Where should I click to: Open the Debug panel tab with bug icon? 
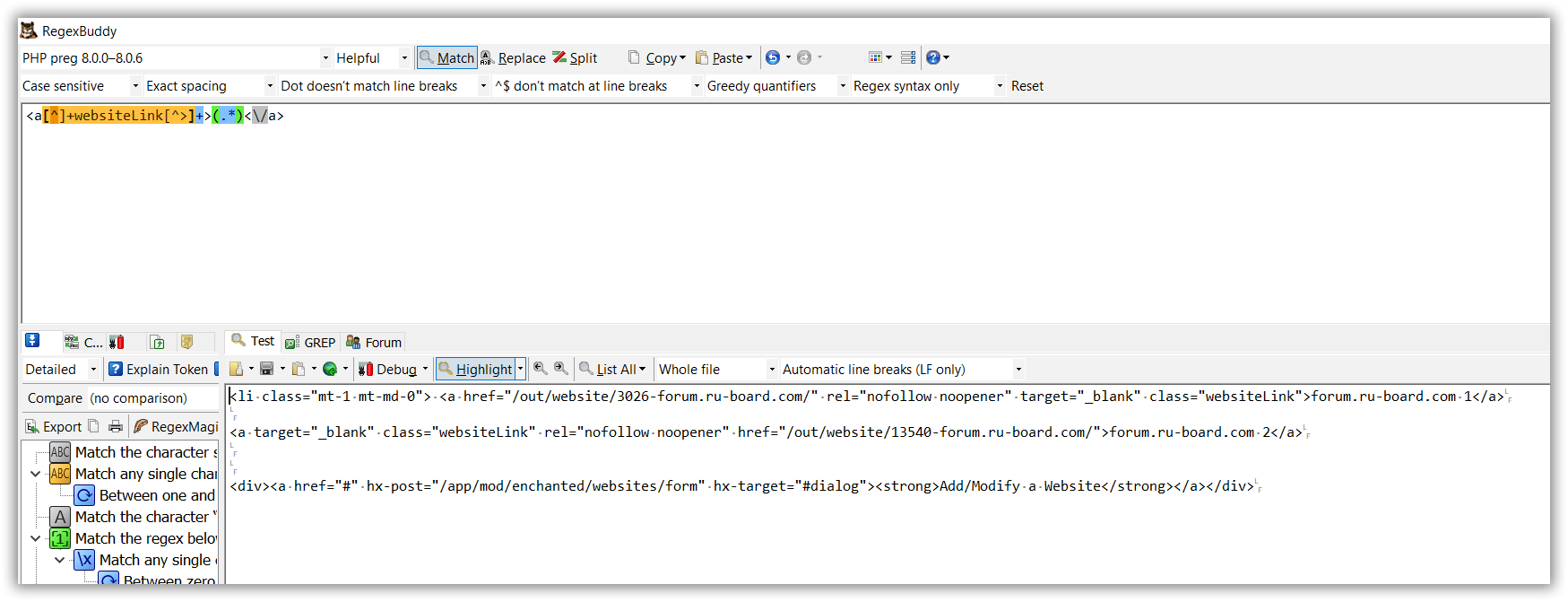coord(117,342)
